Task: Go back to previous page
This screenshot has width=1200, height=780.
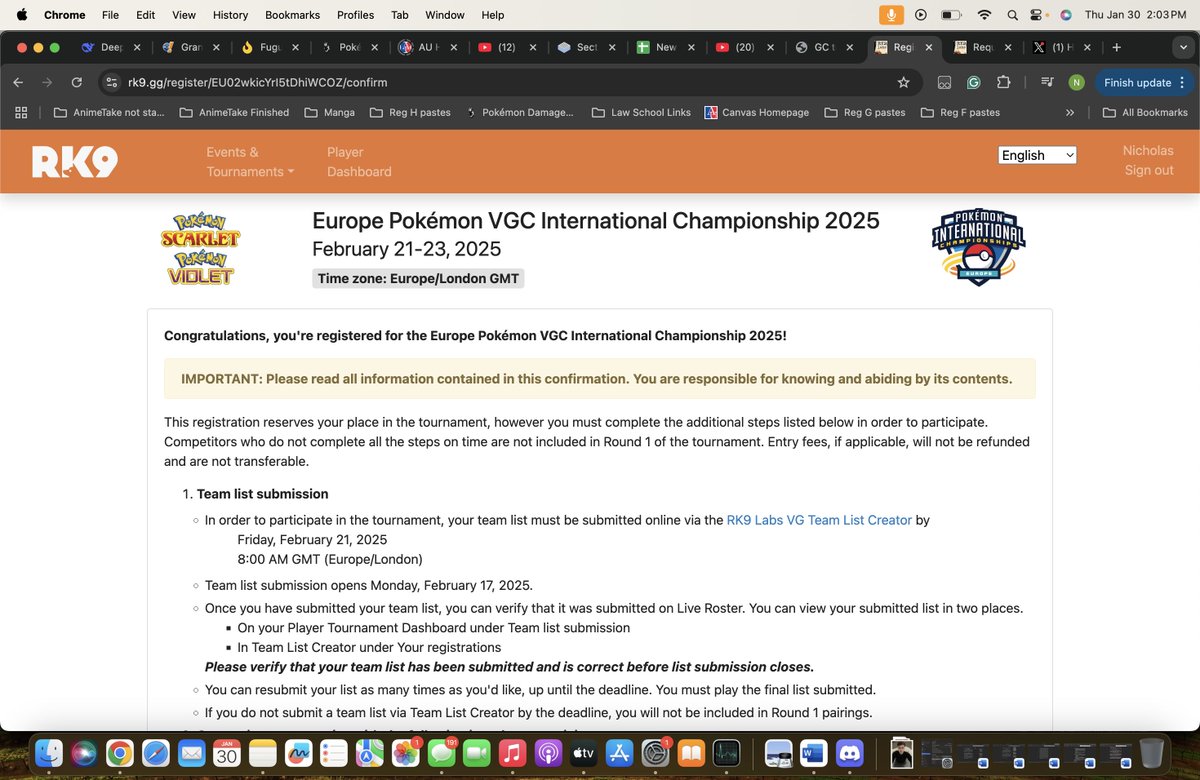Action: click(18, 83)
